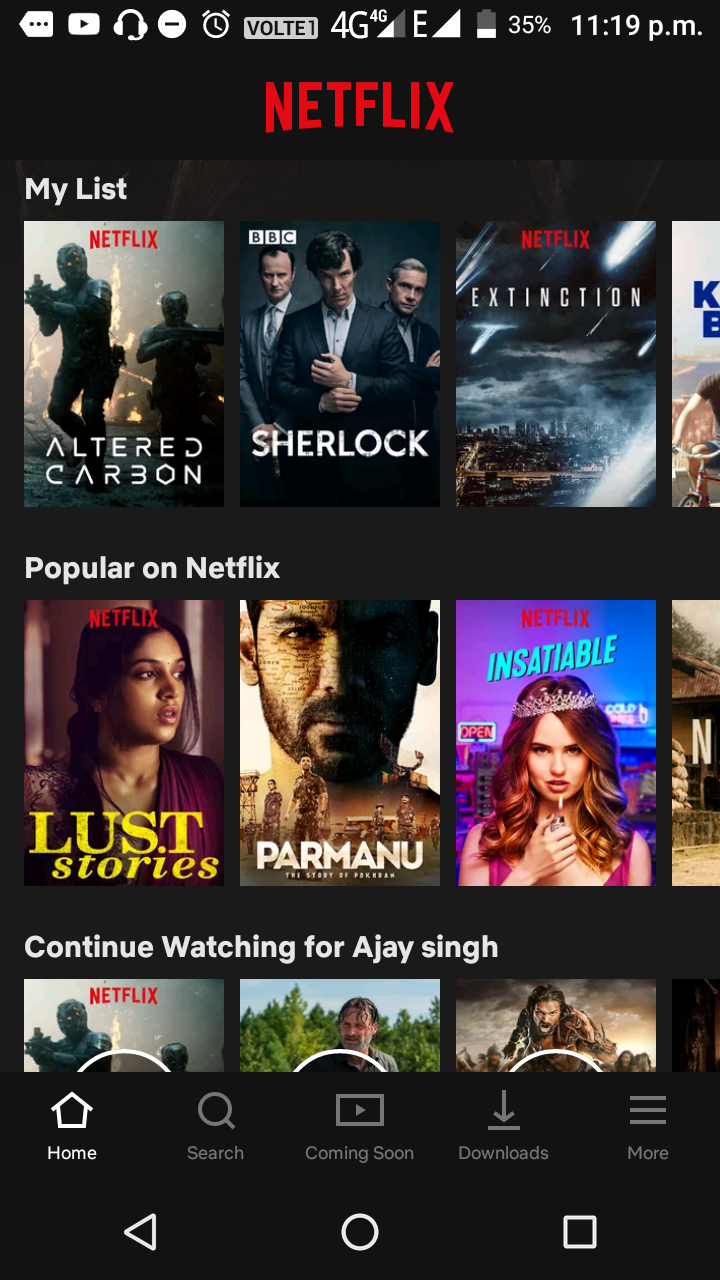Tap the Home icon in bottom navigation
720x1280 pixels.
click(72, 1111)
